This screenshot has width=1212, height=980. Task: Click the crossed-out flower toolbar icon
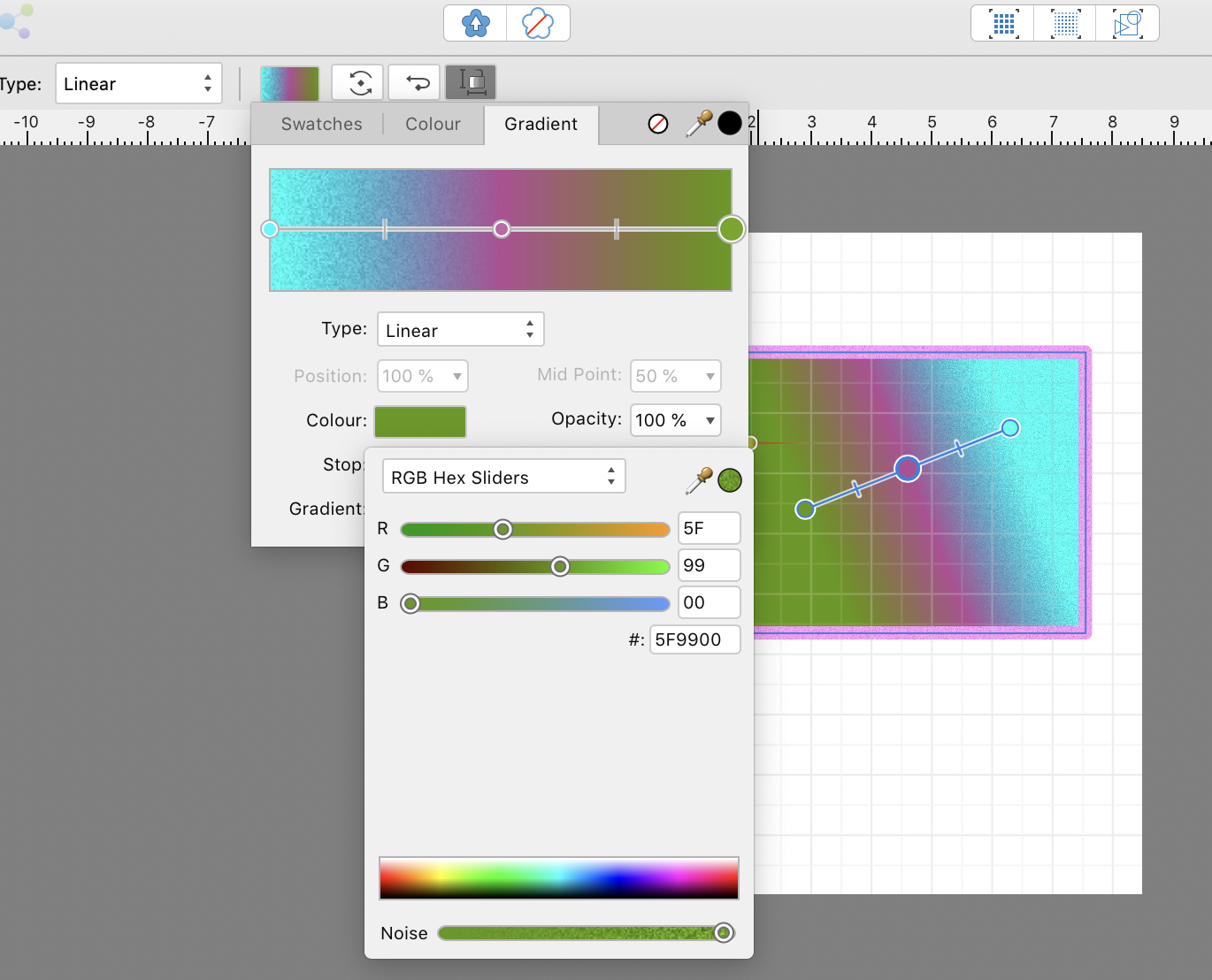[538, 24]
